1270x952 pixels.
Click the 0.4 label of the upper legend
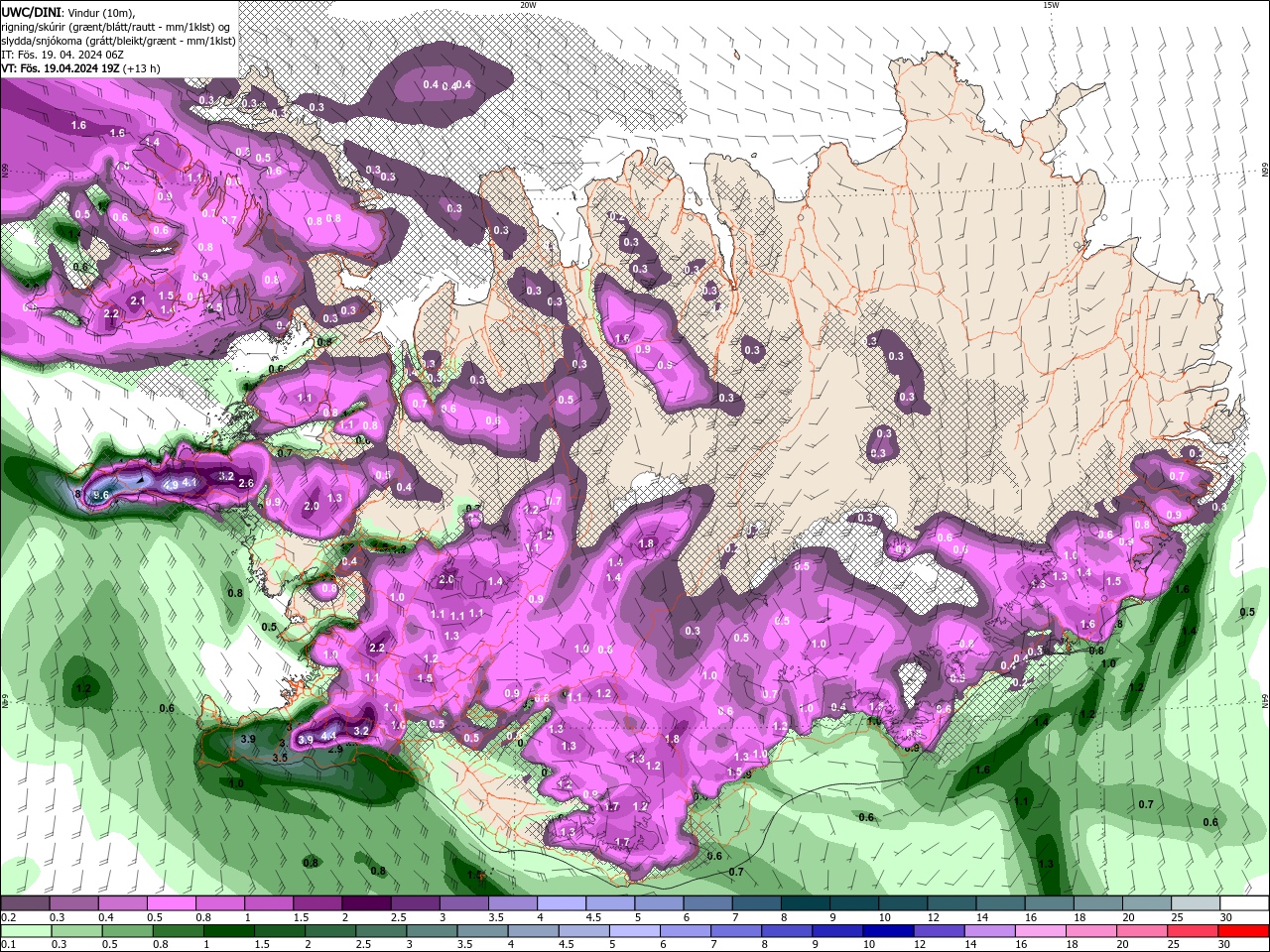click(x=106, y=917)
